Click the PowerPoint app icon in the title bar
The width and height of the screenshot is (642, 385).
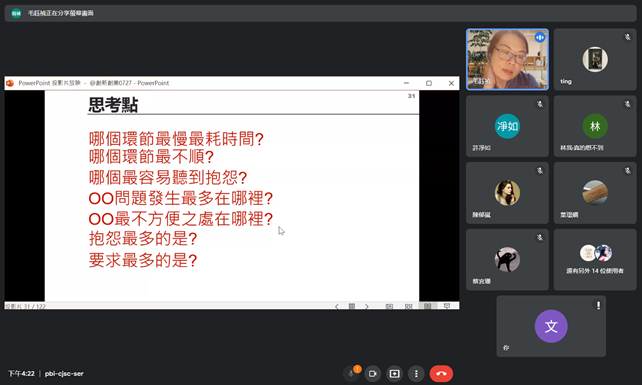pyautogui.click(x=10, y=83)
